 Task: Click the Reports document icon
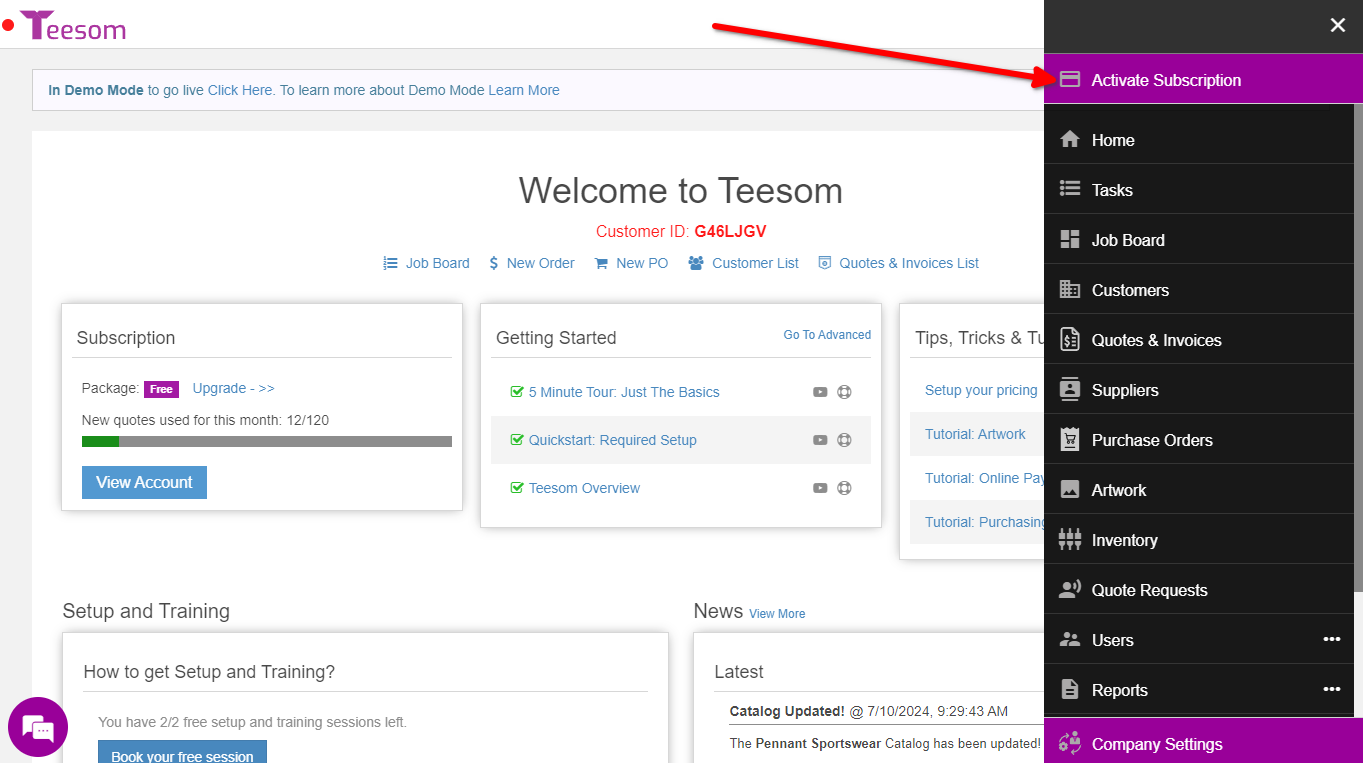1070,689
